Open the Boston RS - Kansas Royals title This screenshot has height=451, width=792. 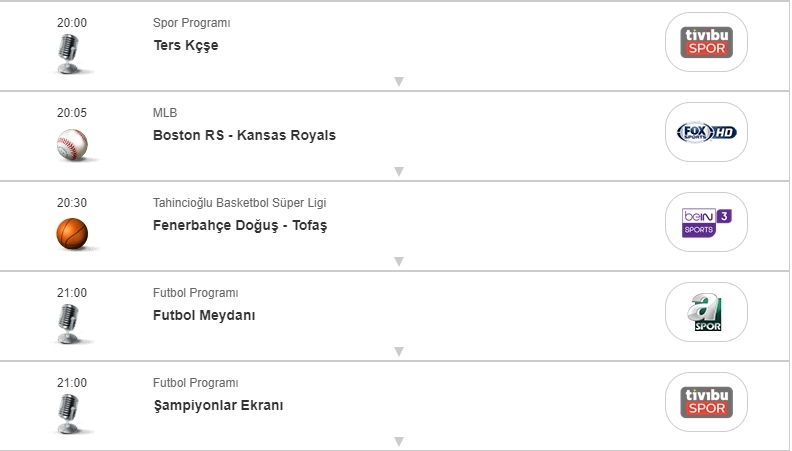pos(244,135)
